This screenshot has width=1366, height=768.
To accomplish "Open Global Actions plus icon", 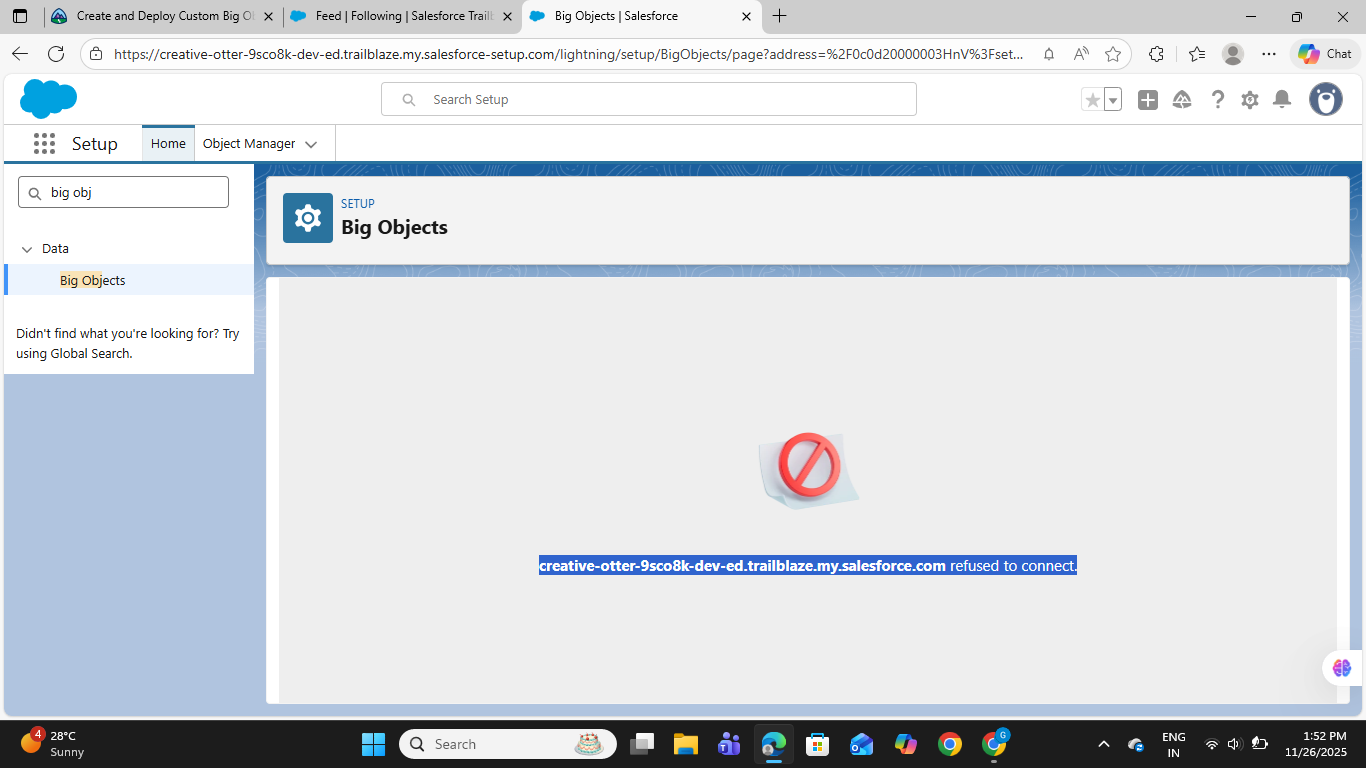I will (x=1148, y=100).
